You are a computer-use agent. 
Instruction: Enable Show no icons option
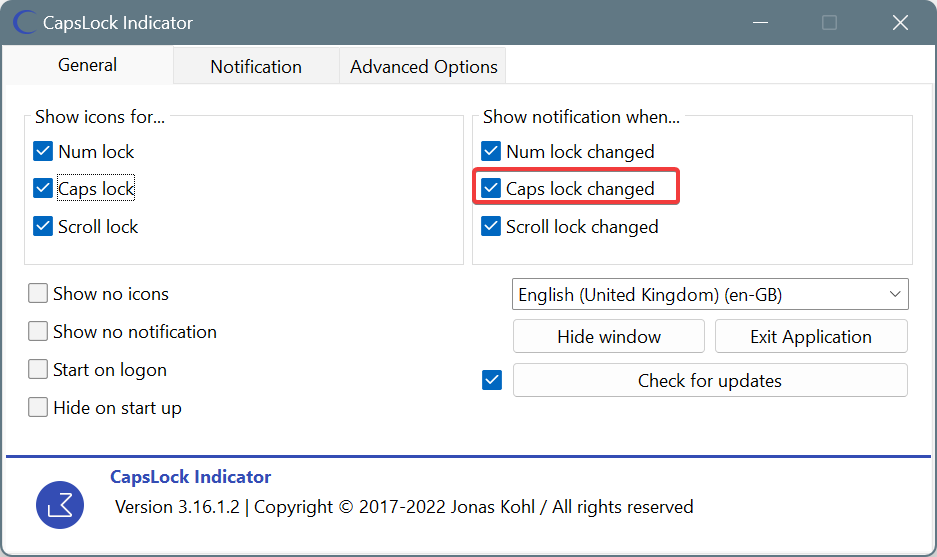pyautogui.click(x=38, y=293)
